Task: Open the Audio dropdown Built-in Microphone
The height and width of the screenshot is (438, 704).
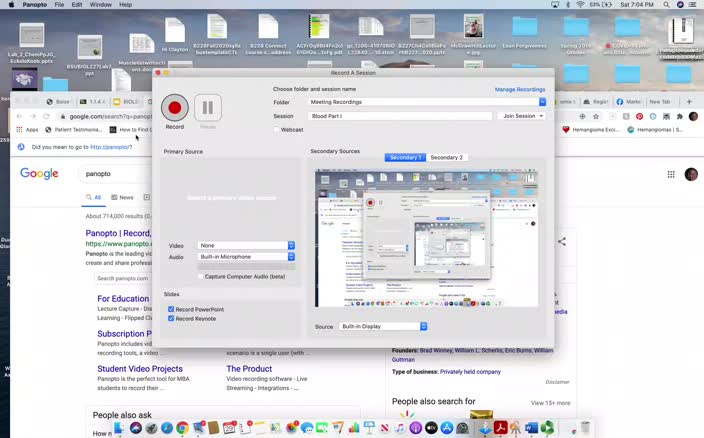Action: point(246,257)
